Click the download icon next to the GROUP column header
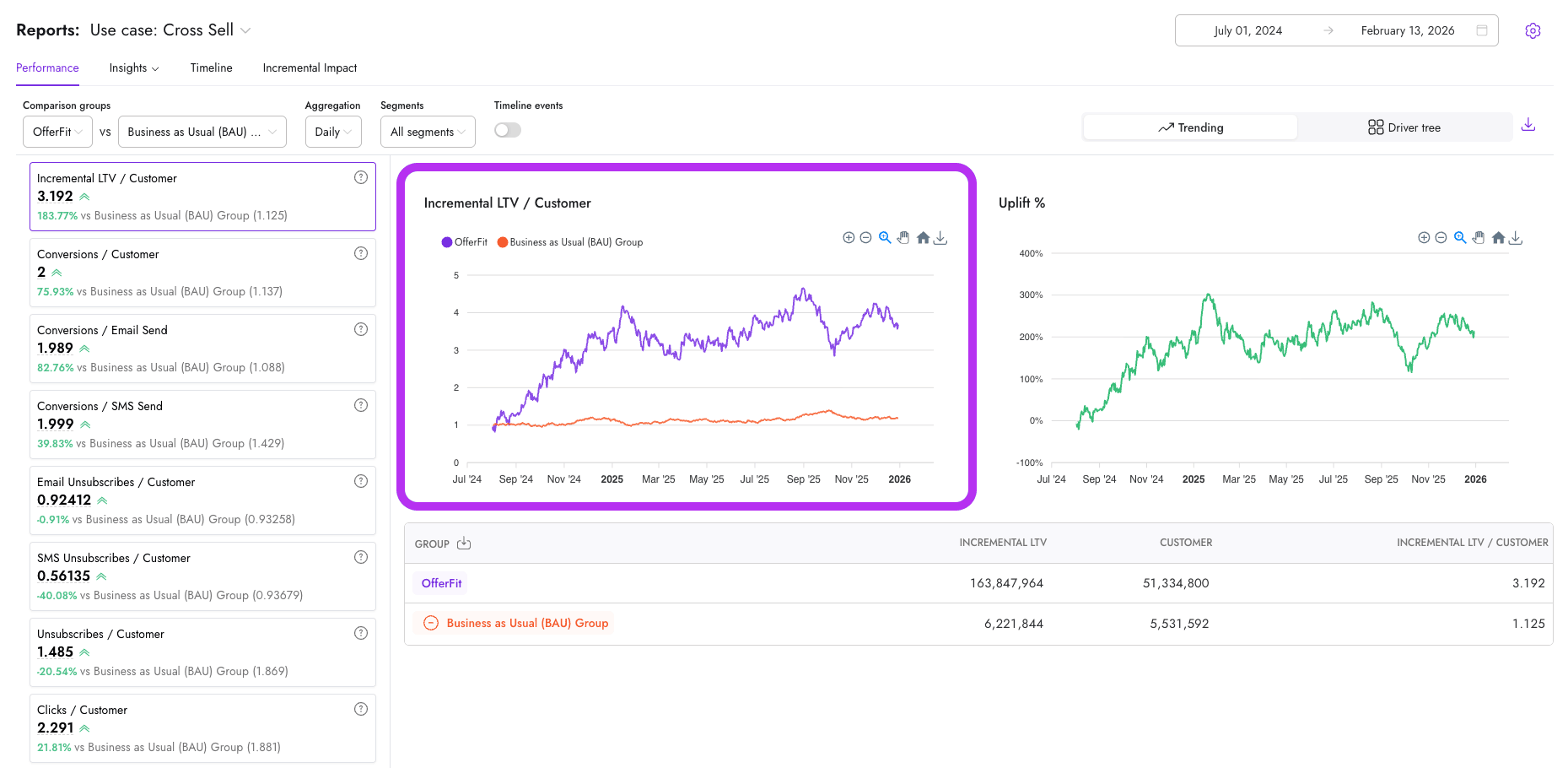The width and height of the screenshot is (1568, 768). (x=464, y=543)
